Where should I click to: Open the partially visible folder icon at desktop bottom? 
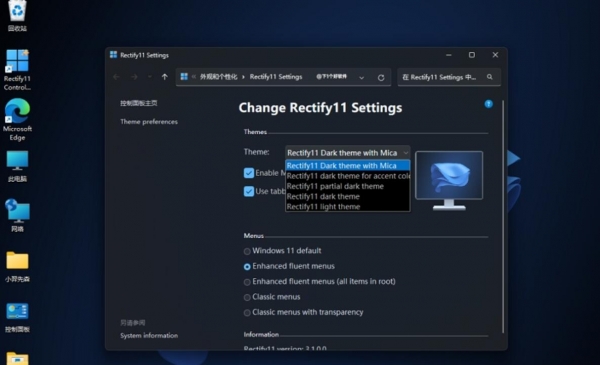click(17, 358)
